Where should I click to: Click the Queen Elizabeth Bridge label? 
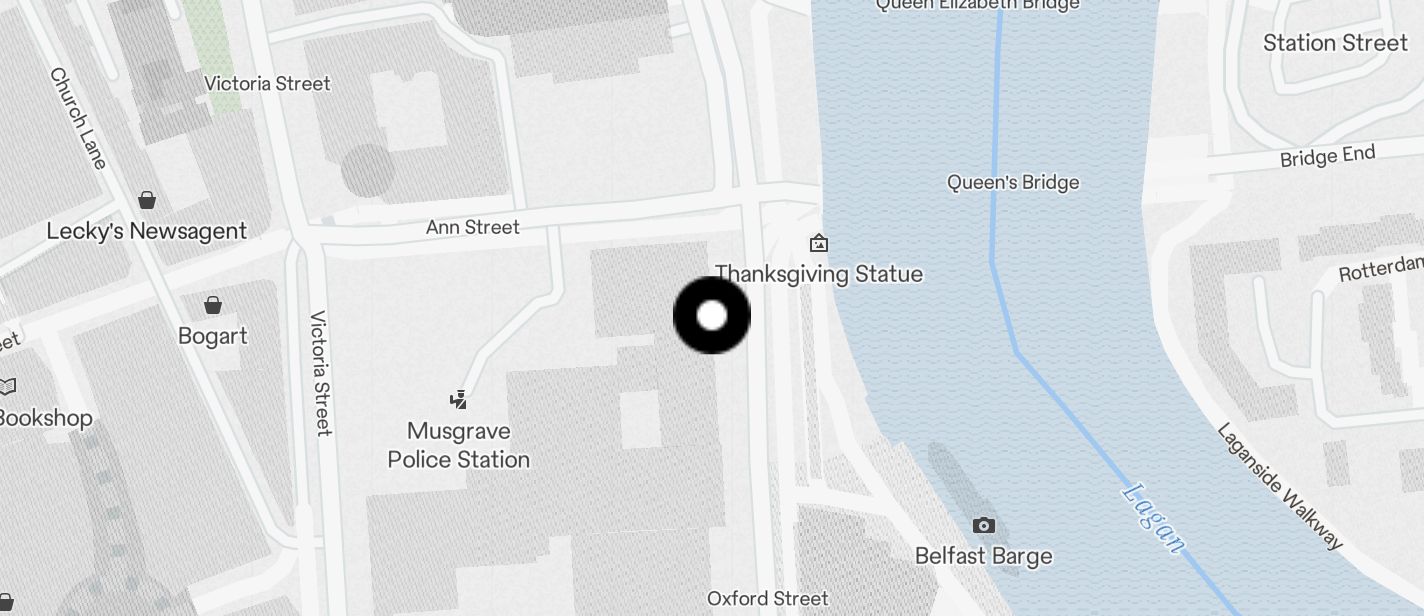pos(977,5)
